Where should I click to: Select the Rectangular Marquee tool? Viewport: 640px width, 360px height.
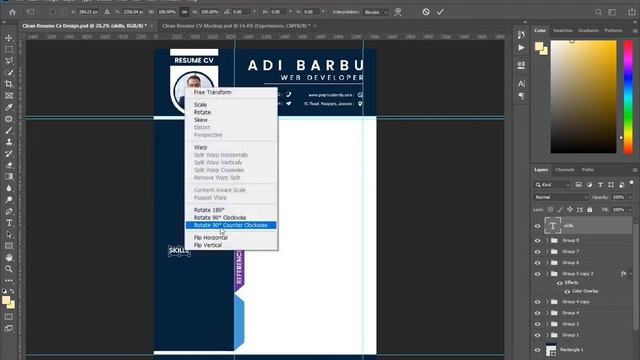9,49
